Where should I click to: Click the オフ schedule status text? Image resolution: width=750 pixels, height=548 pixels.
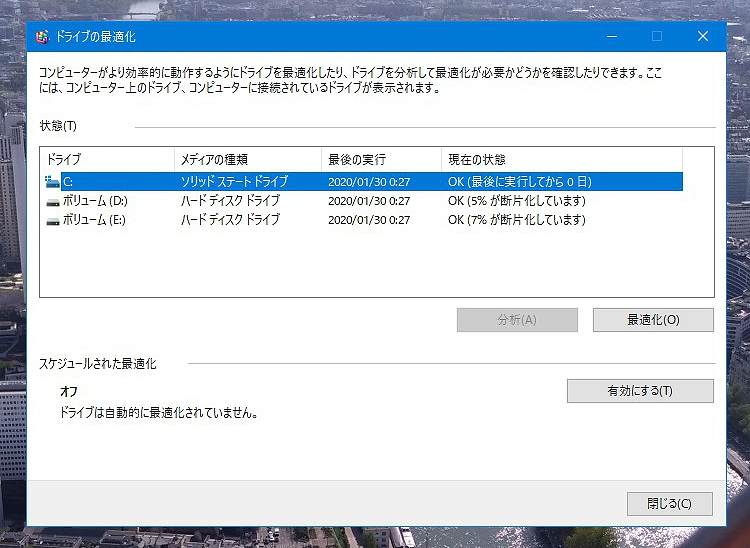point(69,392)
